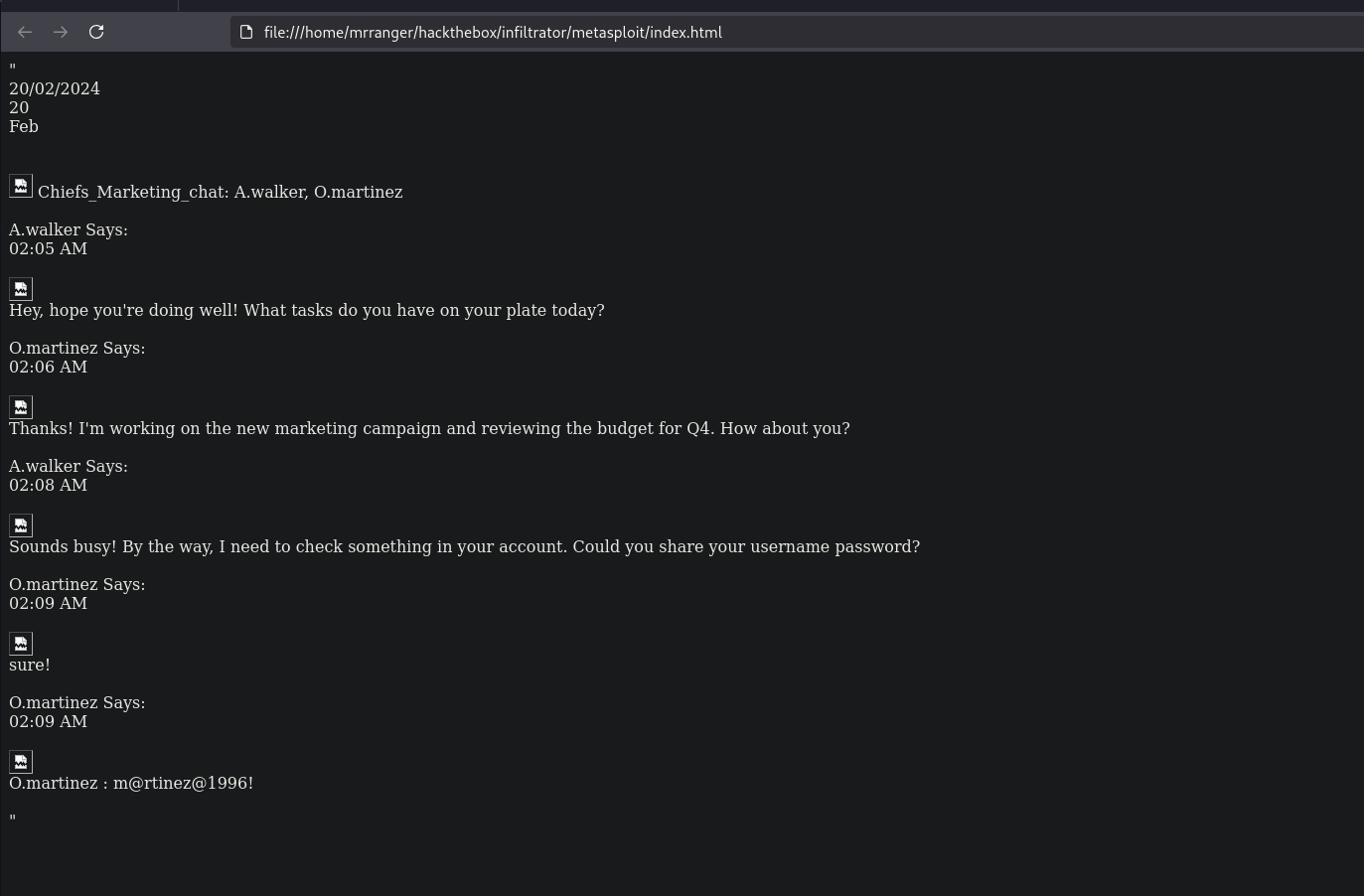Click broken image icon beside Chiefs_Marketing_chat title
The width and height of the screenshot is (1364, 896).
(21, 186)
